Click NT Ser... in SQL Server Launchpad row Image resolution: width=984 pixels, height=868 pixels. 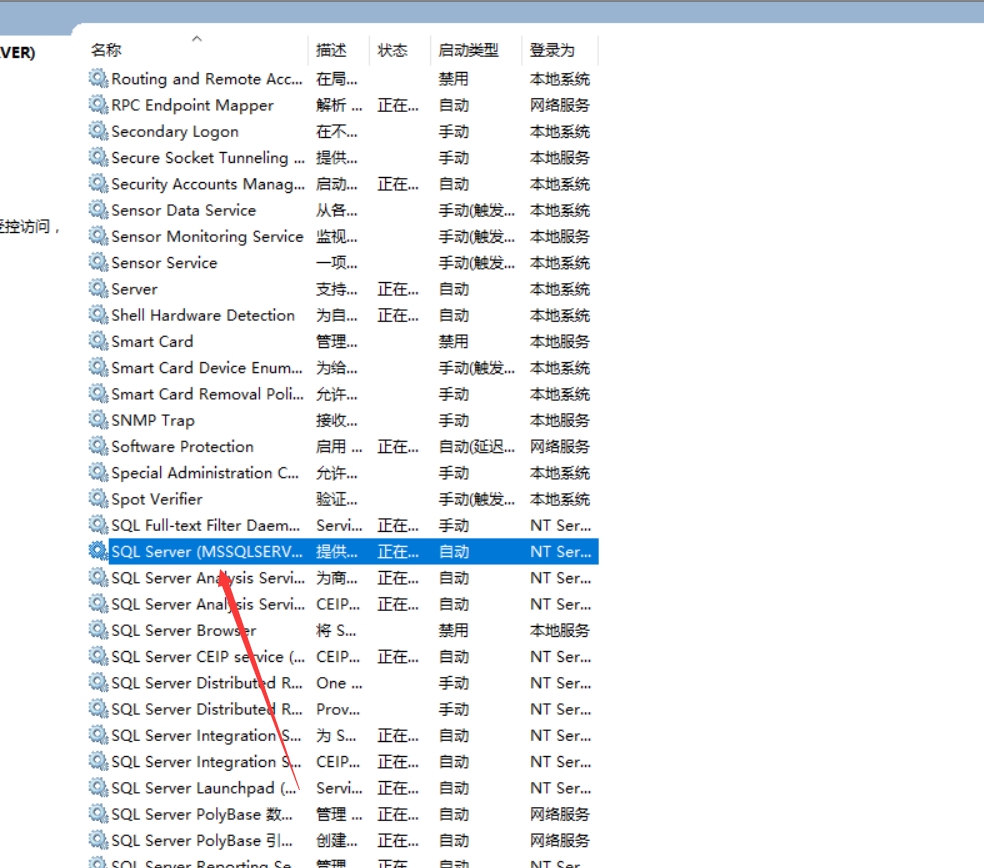pyautogui.click(x=560, y=788)
